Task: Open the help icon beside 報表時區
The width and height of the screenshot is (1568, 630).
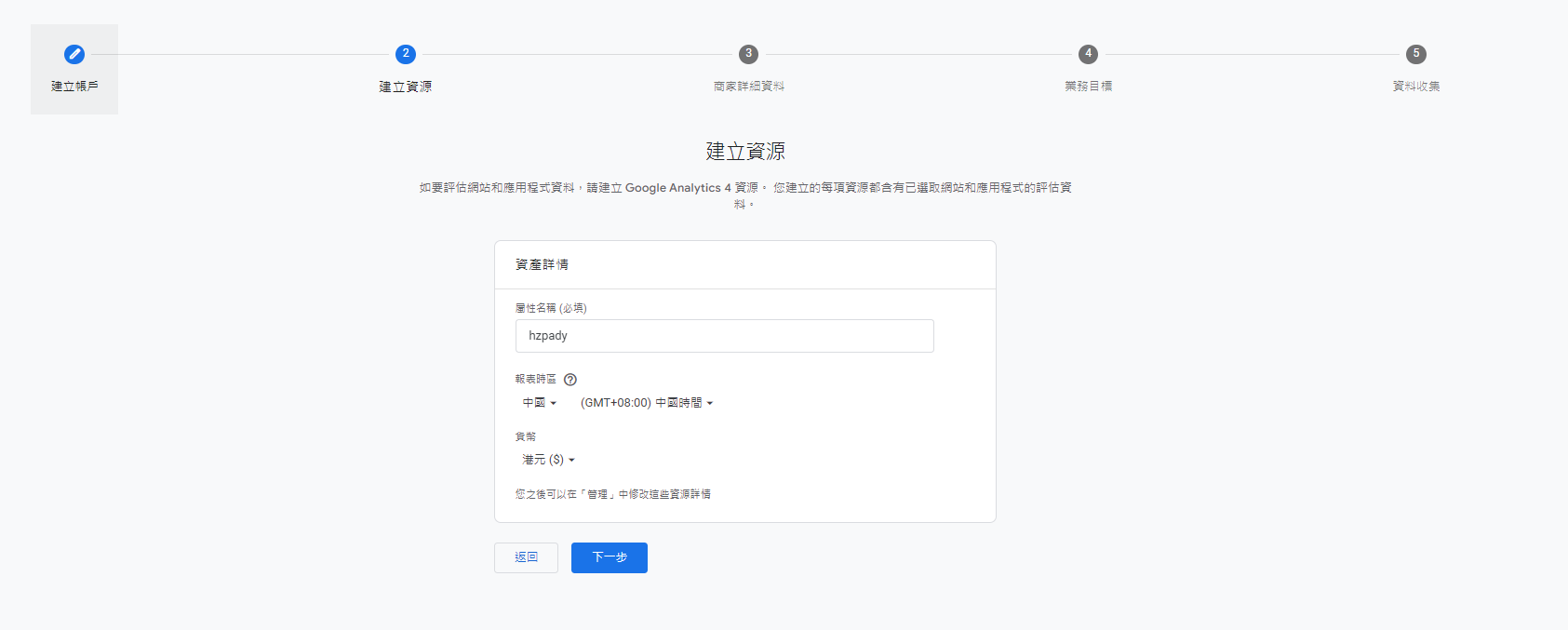Action: (570, 380)
